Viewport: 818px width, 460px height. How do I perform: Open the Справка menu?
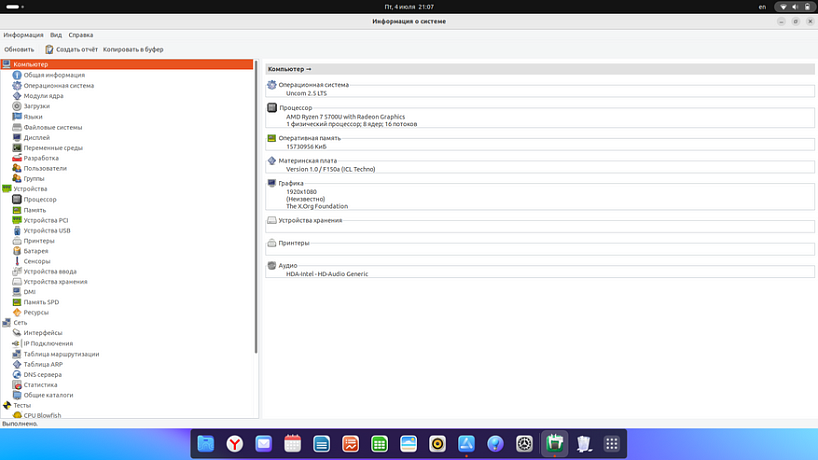(81, 35)
